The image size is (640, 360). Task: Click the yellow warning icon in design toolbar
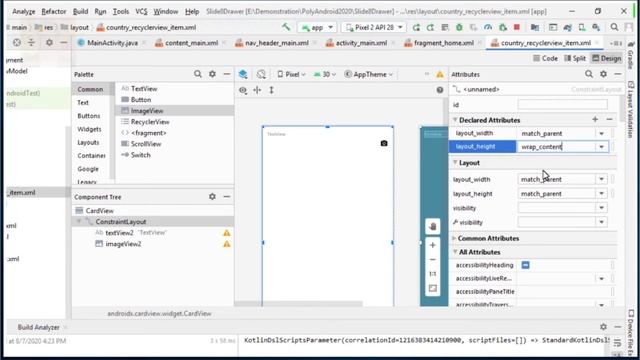click(x=440, y=74)
